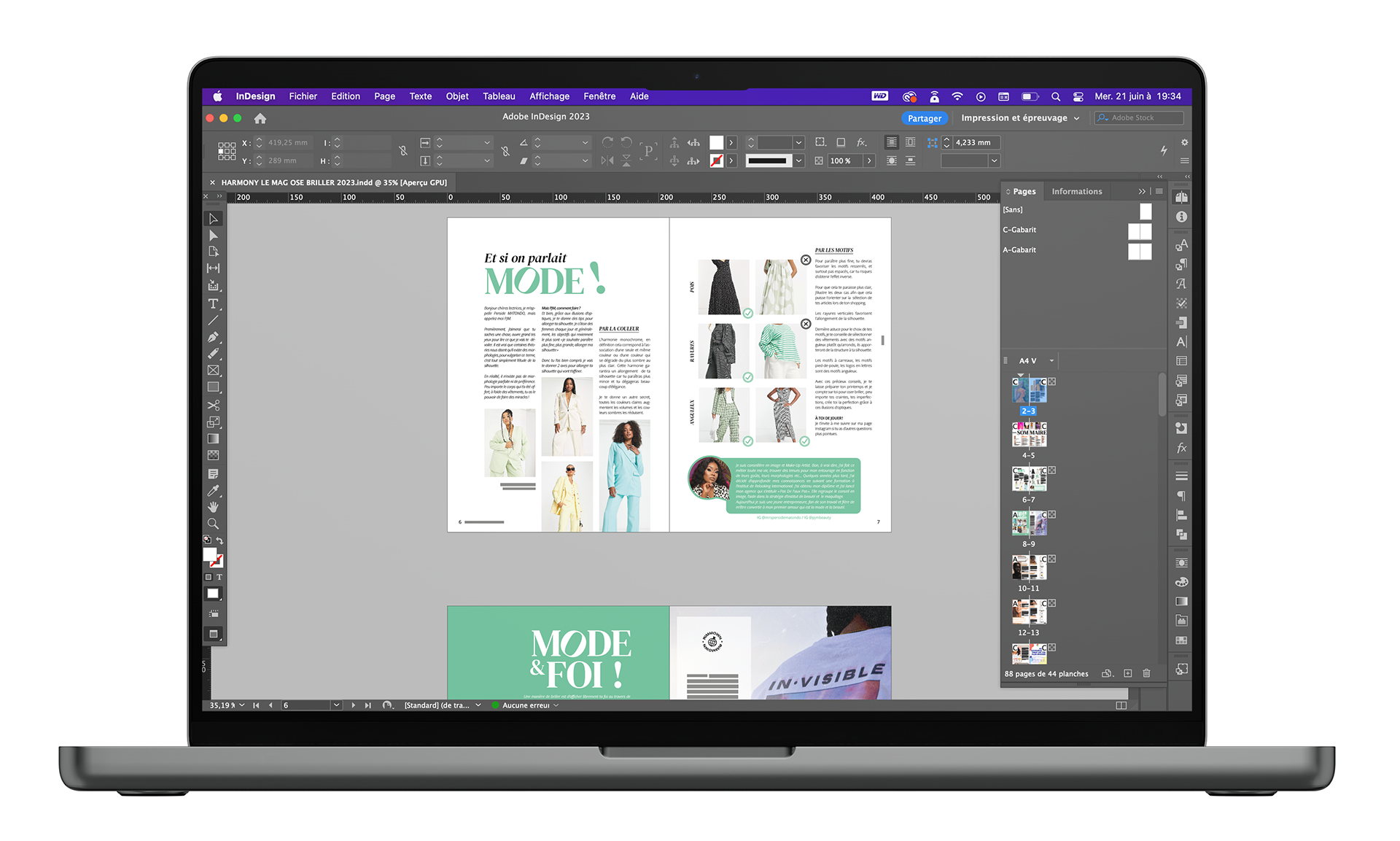The image size is (1400, 841).
Task: Select the Pen tool
Action: click(x=213, y=337)
